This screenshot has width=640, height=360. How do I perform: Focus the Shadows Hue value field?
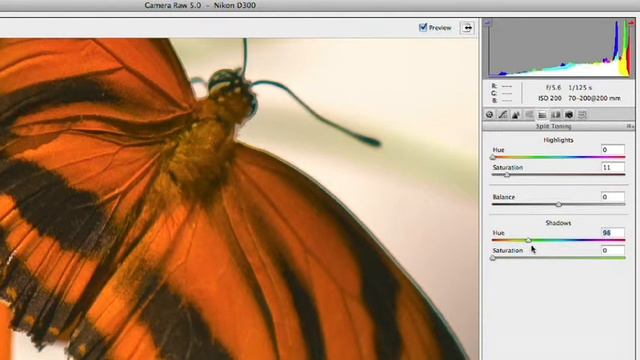coord(613,233)
